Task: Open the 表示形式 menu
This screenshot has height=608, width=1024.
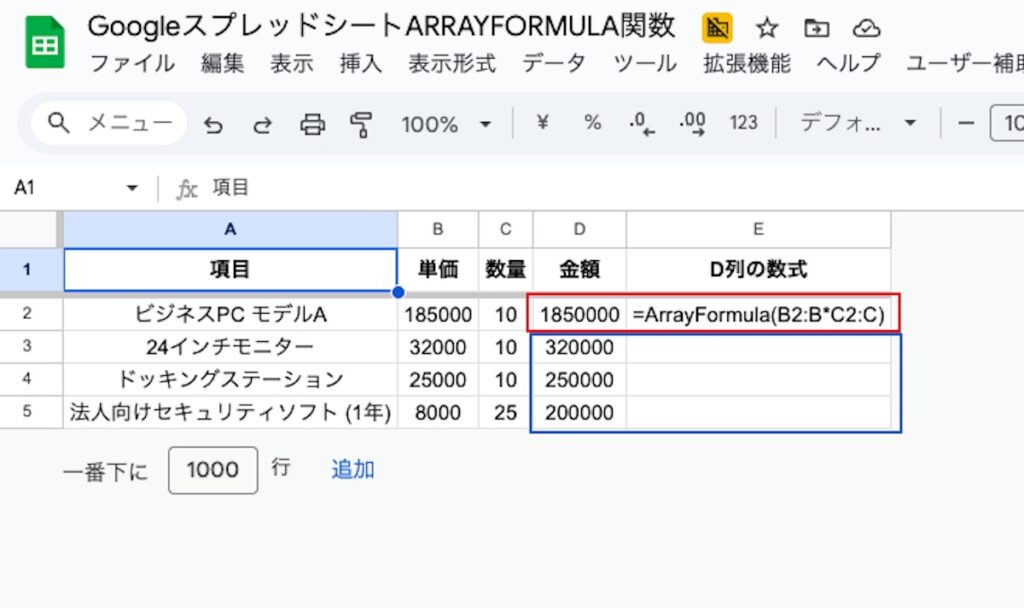Action: (x=452, y=63)
